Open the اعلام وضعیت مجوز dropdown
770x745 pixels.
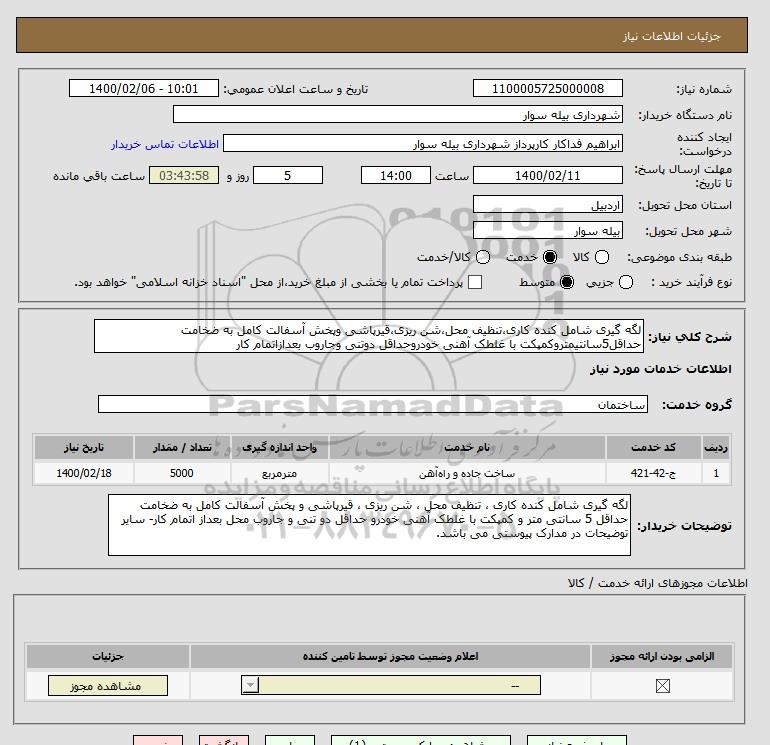coord(391,685)
